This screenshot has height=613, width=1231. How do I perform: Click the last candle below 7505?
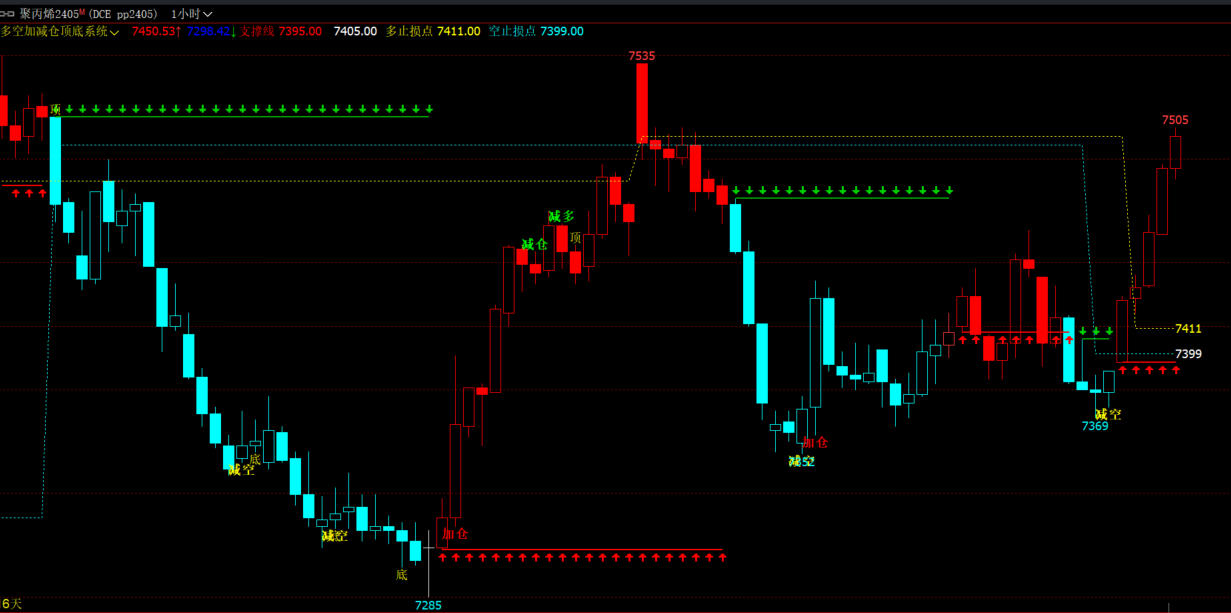click(1175, 152)
